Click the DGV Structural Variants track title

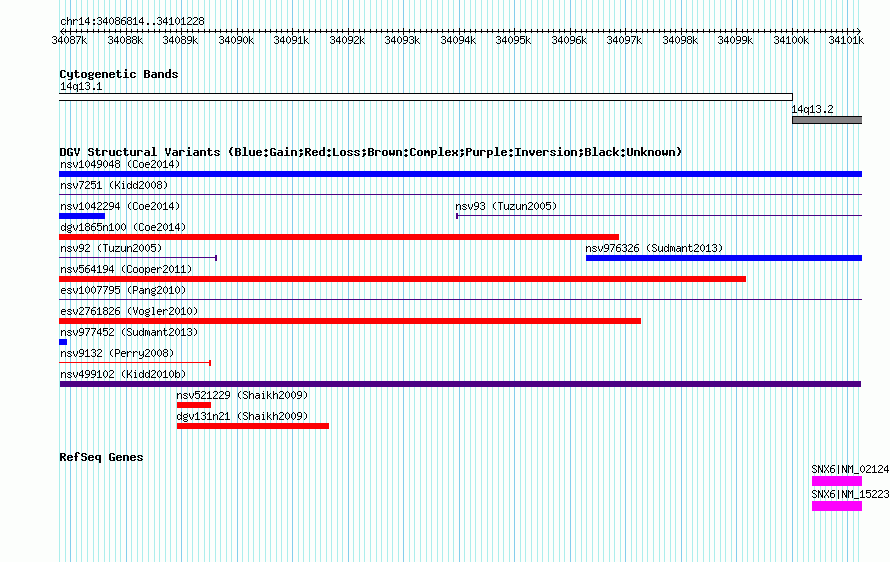[371, 152]
